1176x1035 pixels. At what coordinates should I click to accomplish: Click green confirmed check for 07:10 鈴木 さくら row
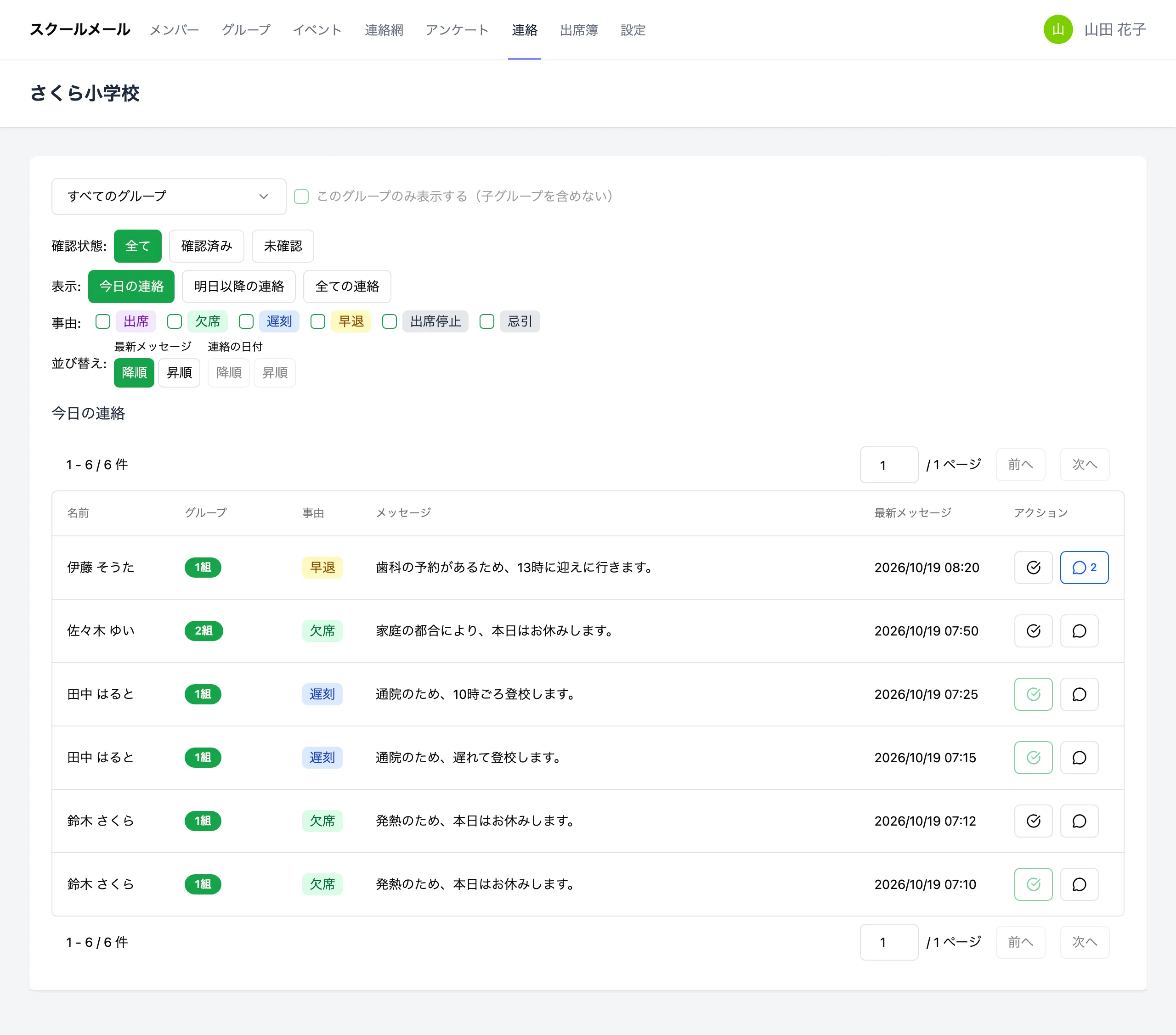coord(1033,884)
